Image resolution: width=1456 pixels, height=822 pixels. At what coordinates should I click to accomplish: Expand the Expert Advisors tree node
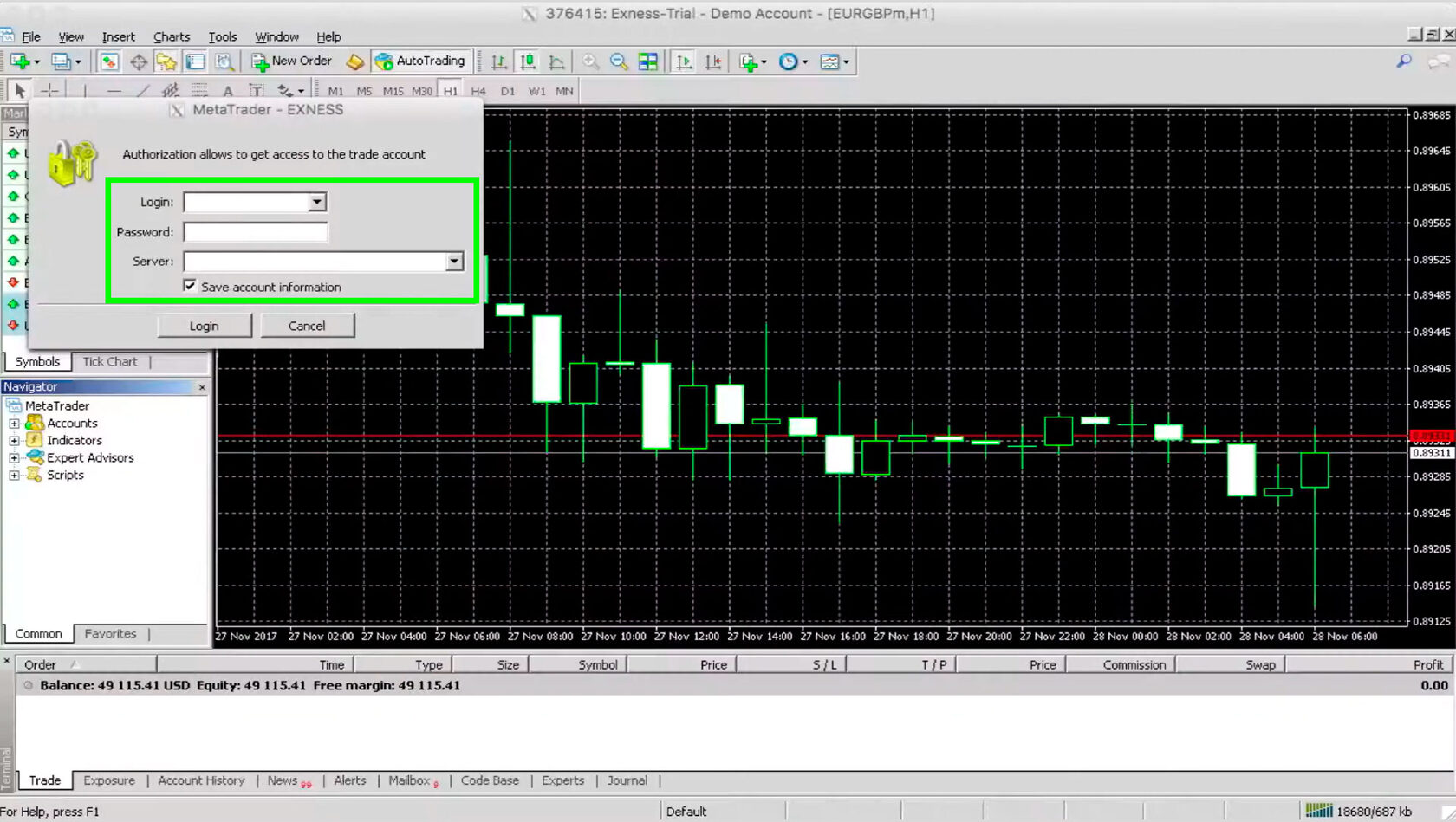[x=14, y=458]
